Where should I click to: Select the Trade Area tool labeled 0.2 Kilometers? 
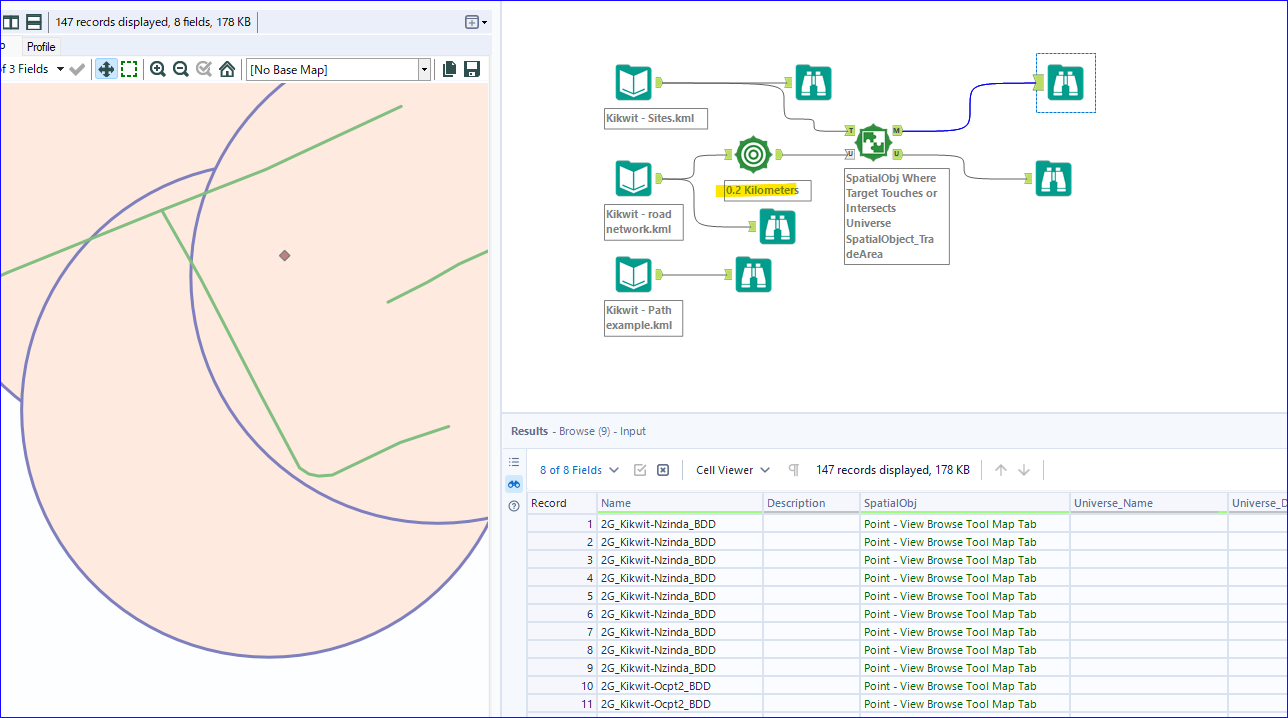tap(752, 155)
